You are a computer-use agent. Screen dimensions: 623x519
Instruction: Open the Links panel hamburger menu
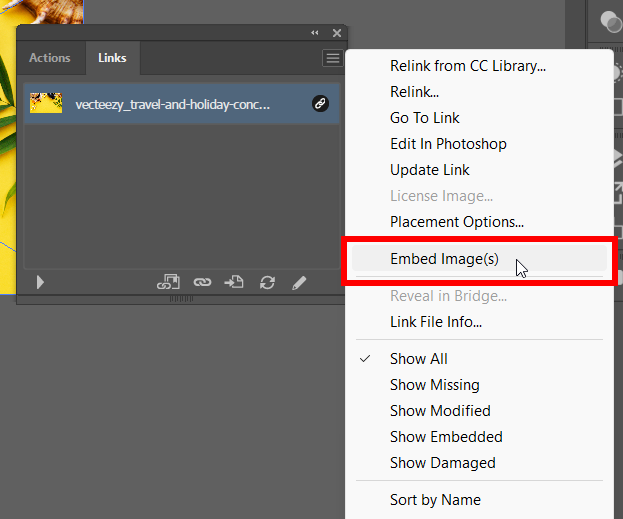(333, 58)
